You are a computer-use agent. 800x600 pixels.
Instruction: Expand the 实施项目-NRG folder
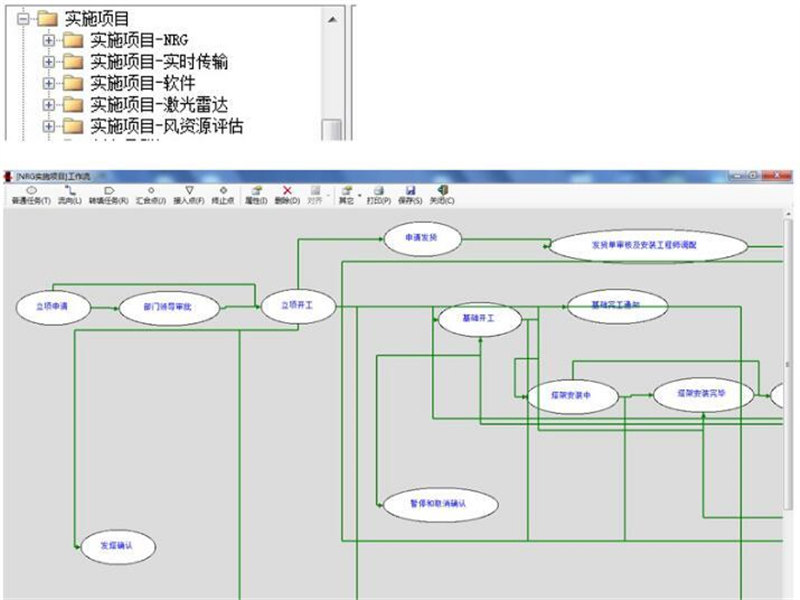click(x=48, y=40)
